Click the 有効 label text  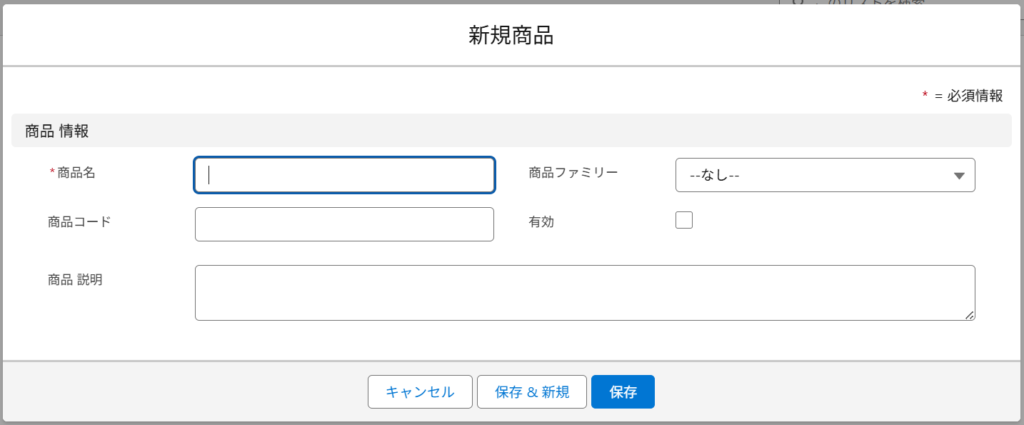[541, 221]
